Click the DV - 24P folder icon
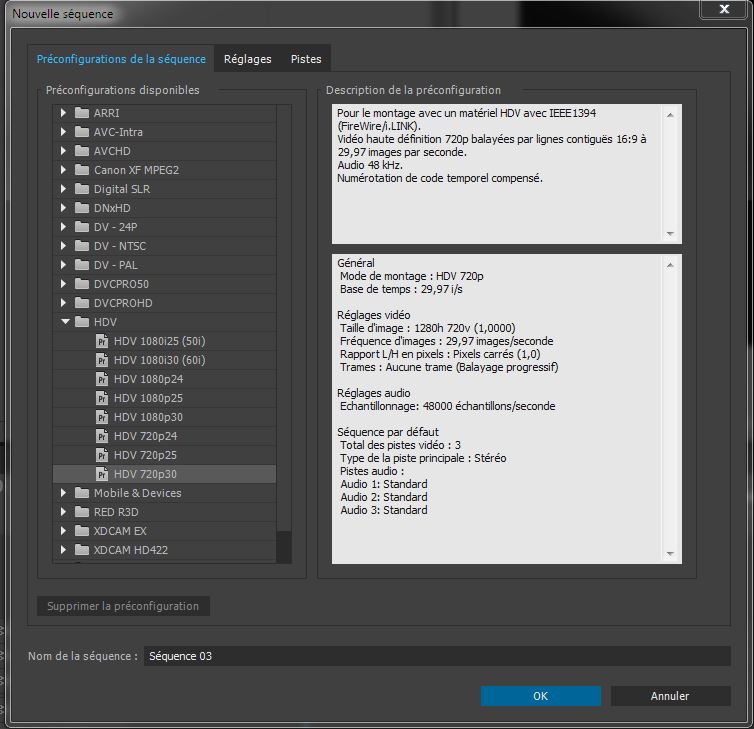754x729 pixels. (x=82, y=227)
